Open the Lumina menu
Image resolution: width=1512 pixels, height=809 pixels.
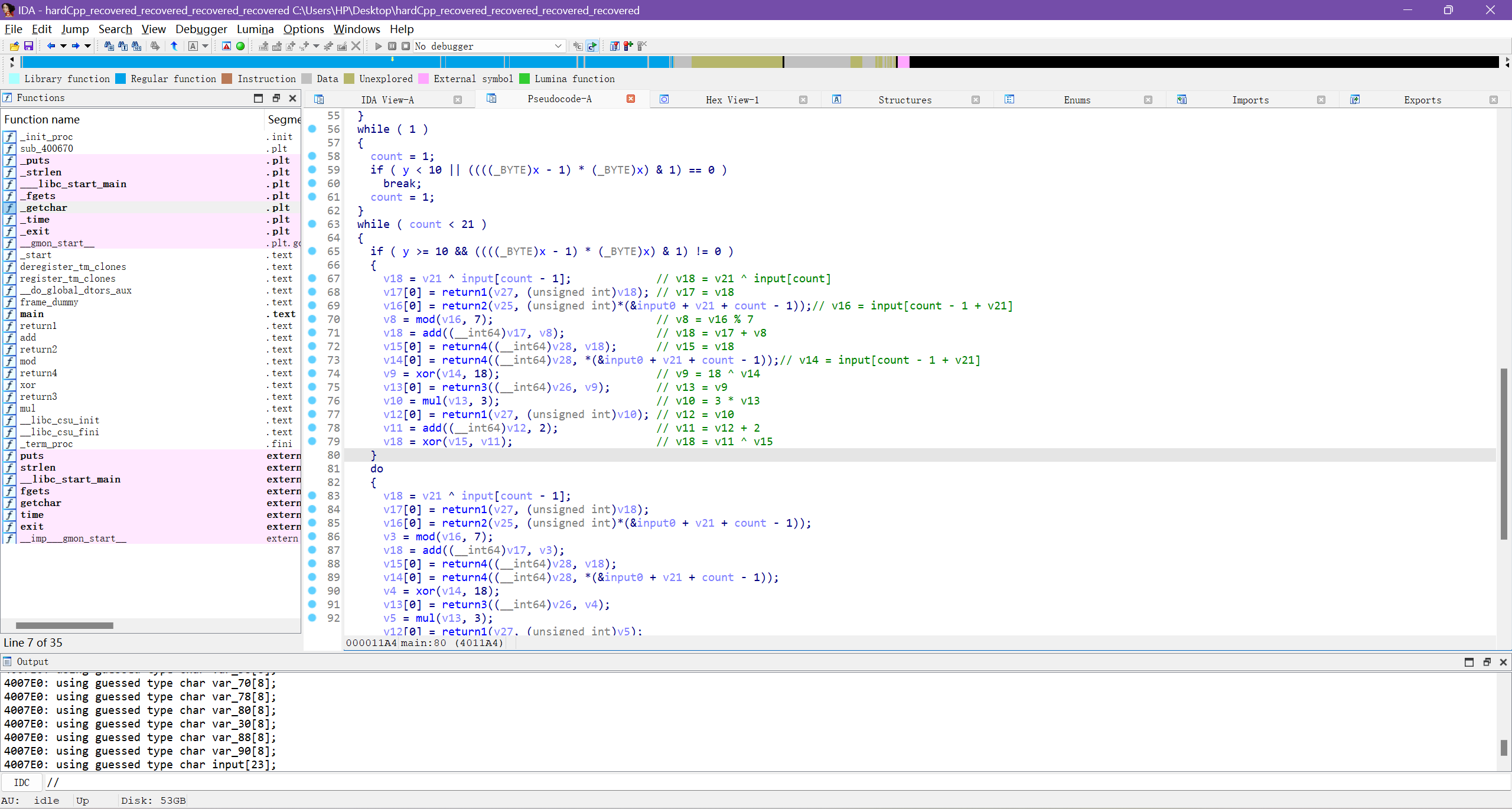click(x=255, y=29)
